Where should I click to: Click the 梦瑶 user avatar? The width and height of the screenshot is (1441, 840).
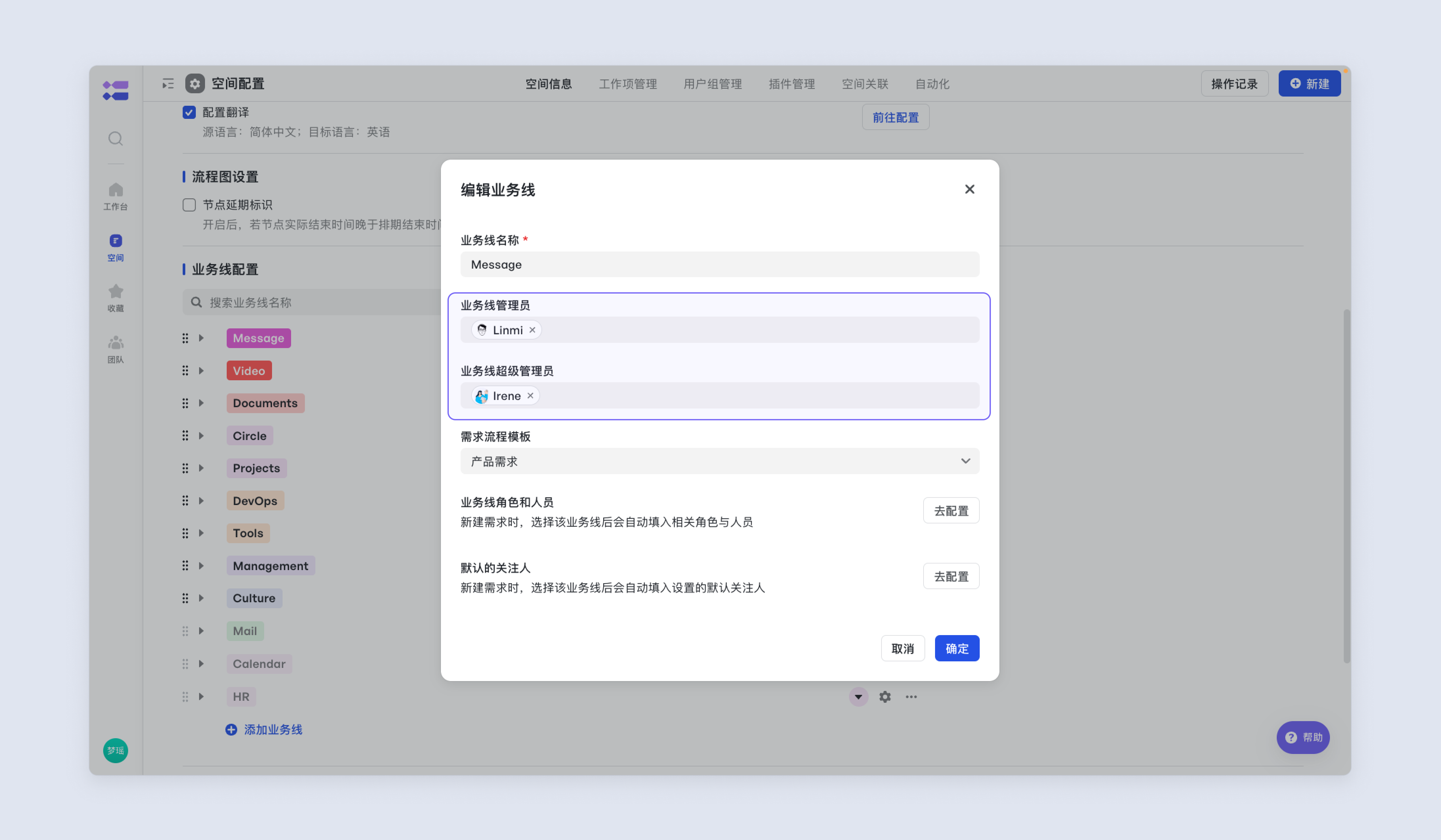point(116,750)
